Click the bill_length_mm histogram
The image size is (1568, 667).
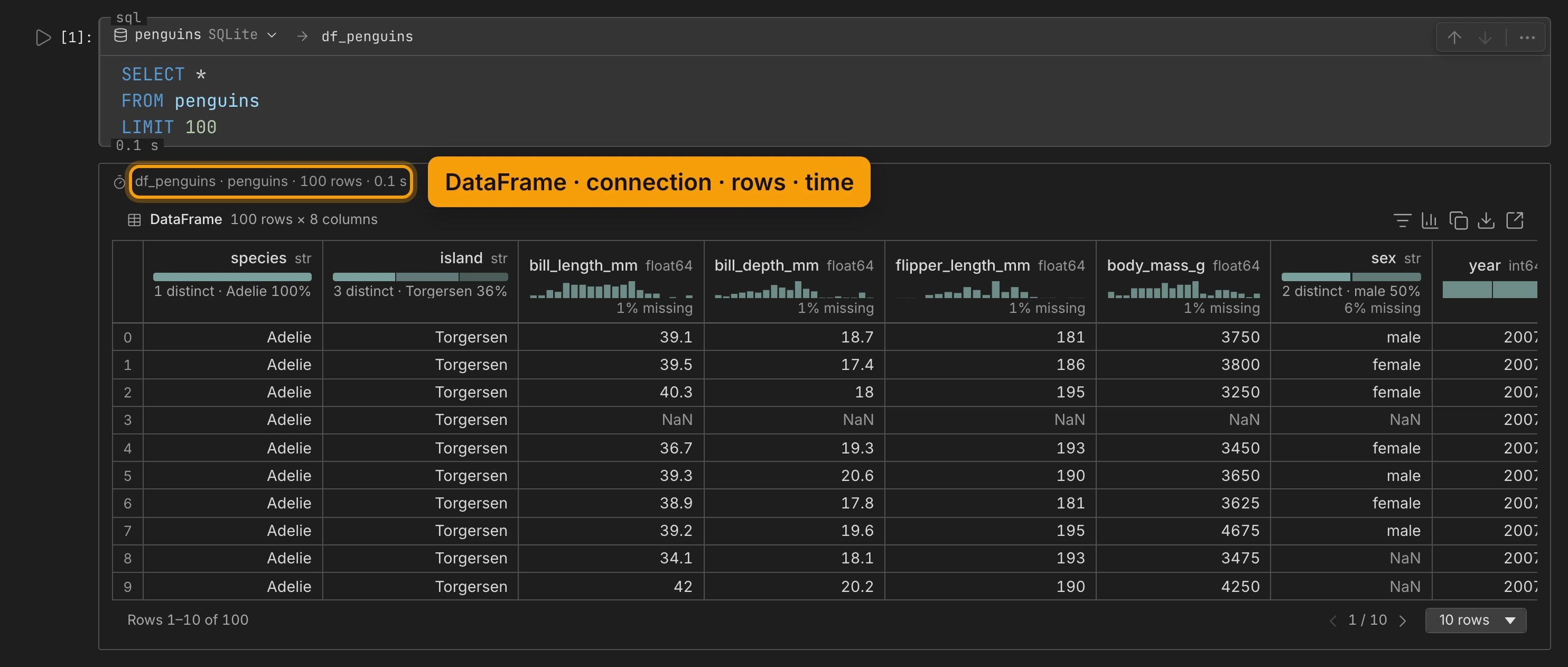coord(611,289)
